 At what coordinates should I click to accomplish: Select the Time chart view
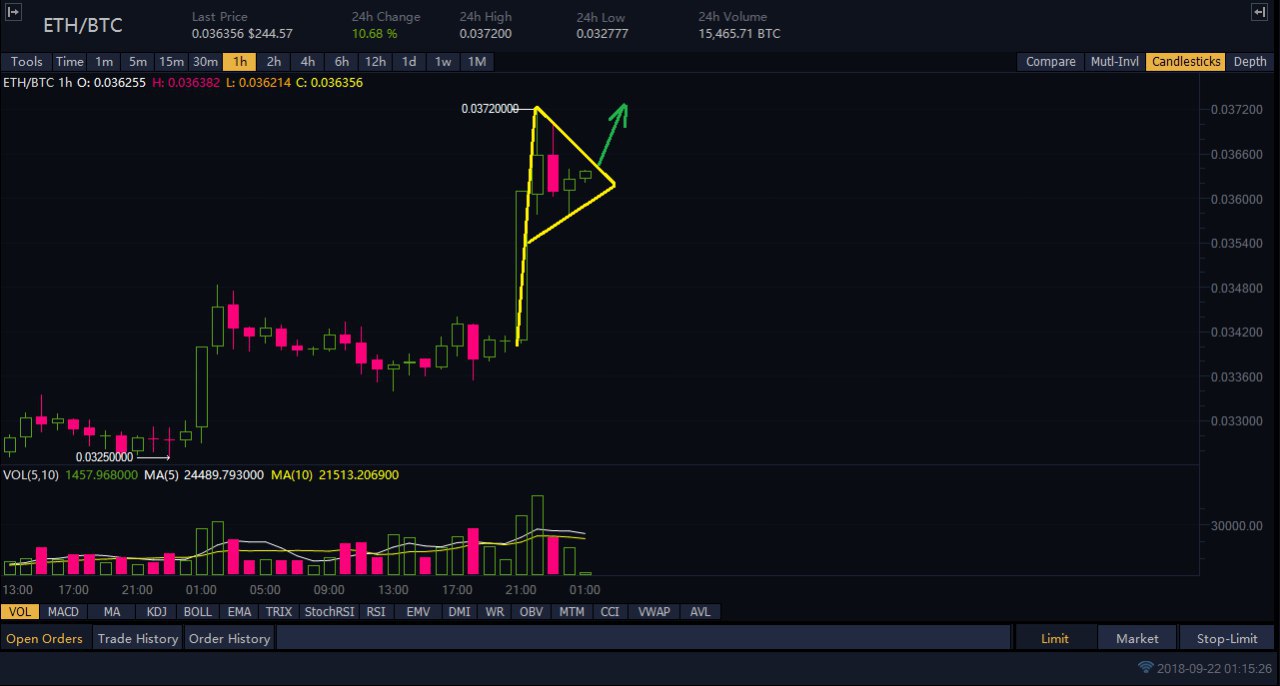click(70, 61)
